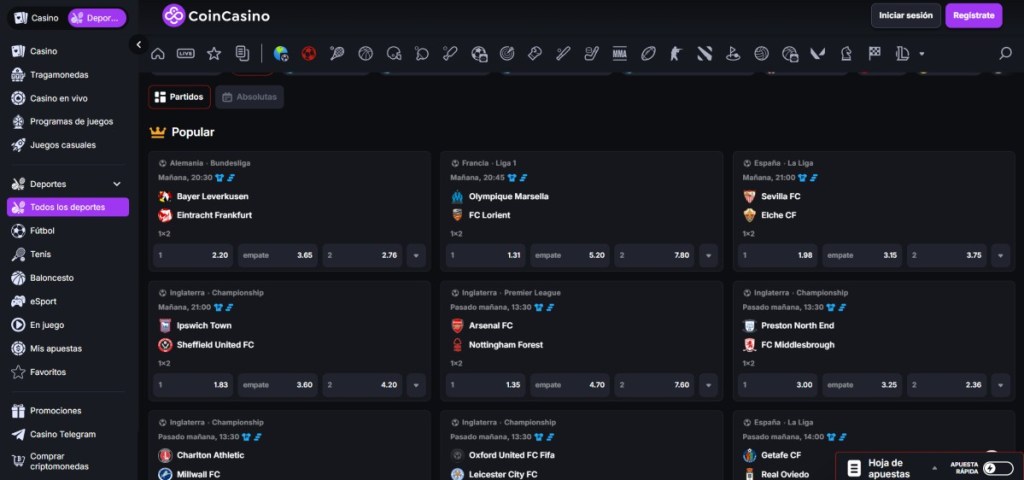
Task: Collapse the Deportes sidebar section chevron
Action: 117,184
